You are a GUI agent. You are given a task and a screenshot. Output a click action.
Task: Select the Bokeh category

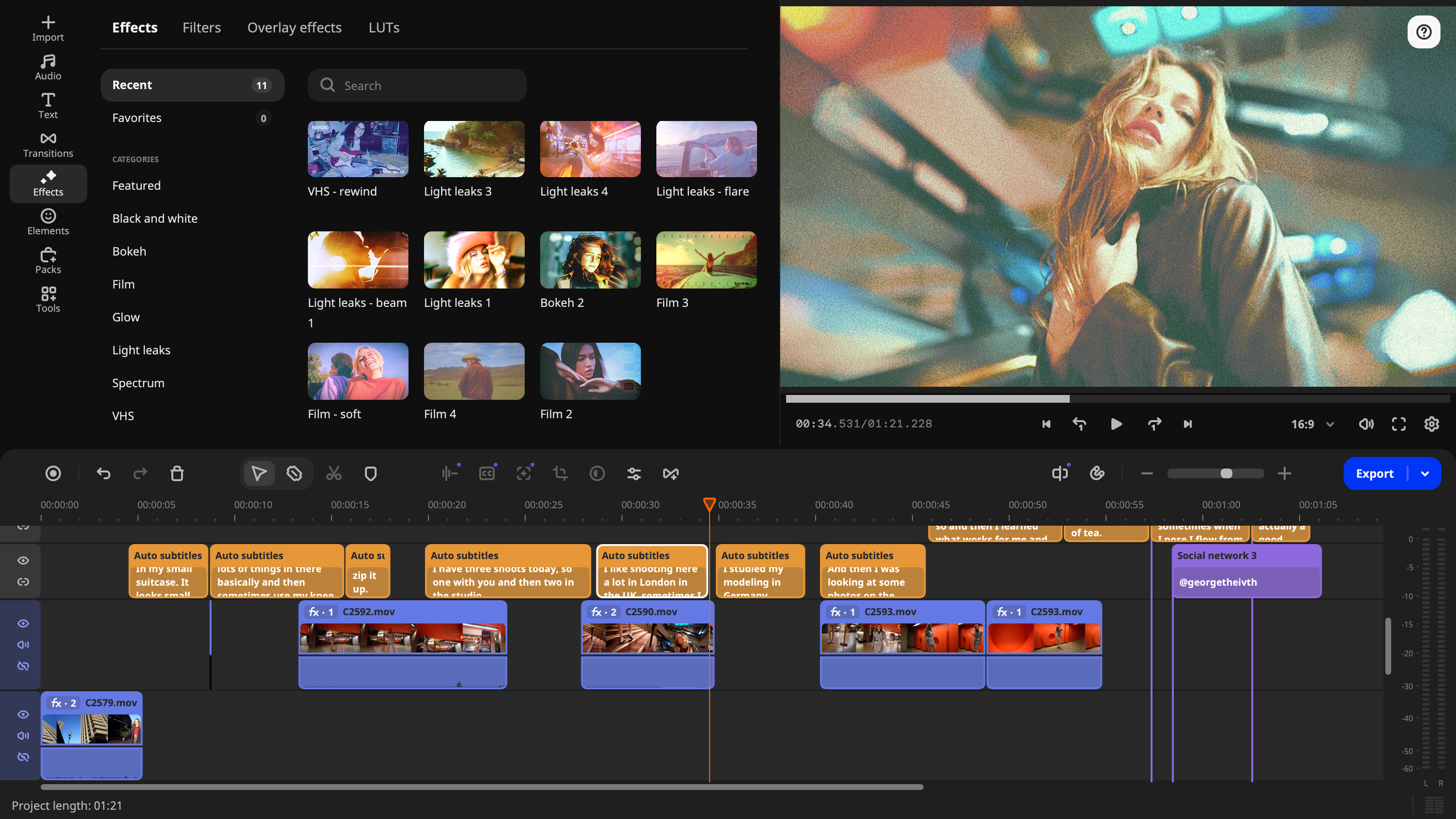pyautogui.click(x=129, y=251)
